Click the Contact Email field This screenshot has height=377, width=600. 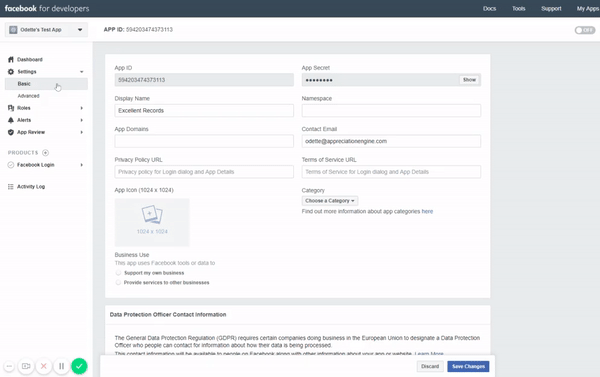[391, 141]
